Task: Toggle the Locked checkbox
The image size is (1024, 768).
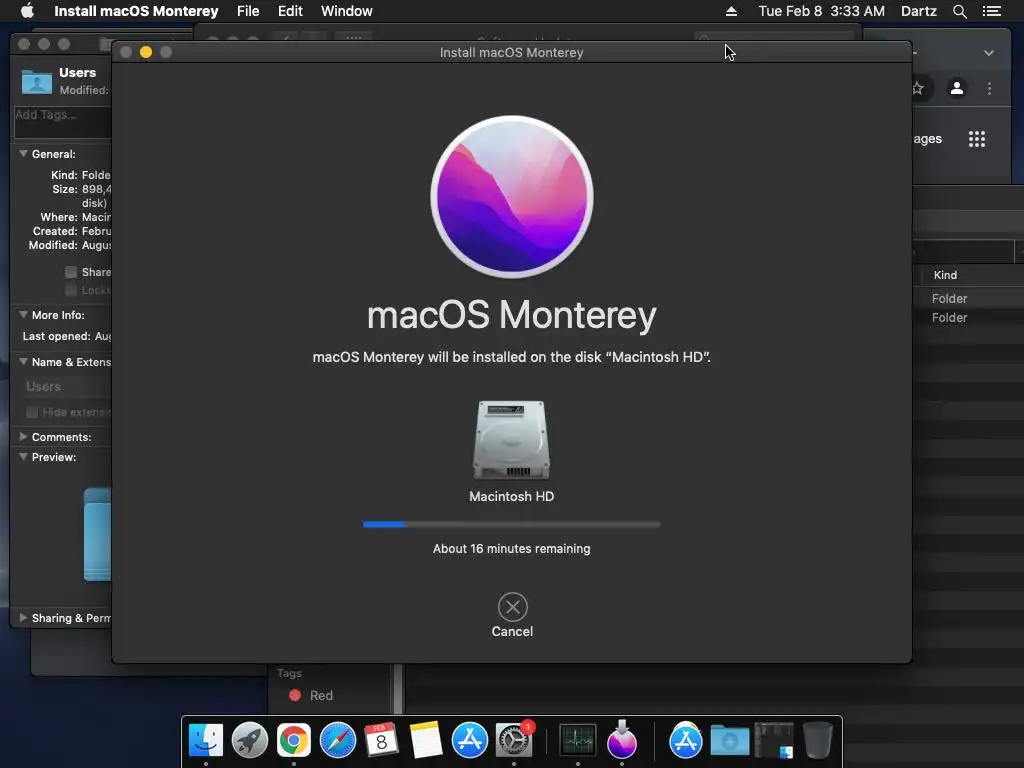Action: [71, 289]
